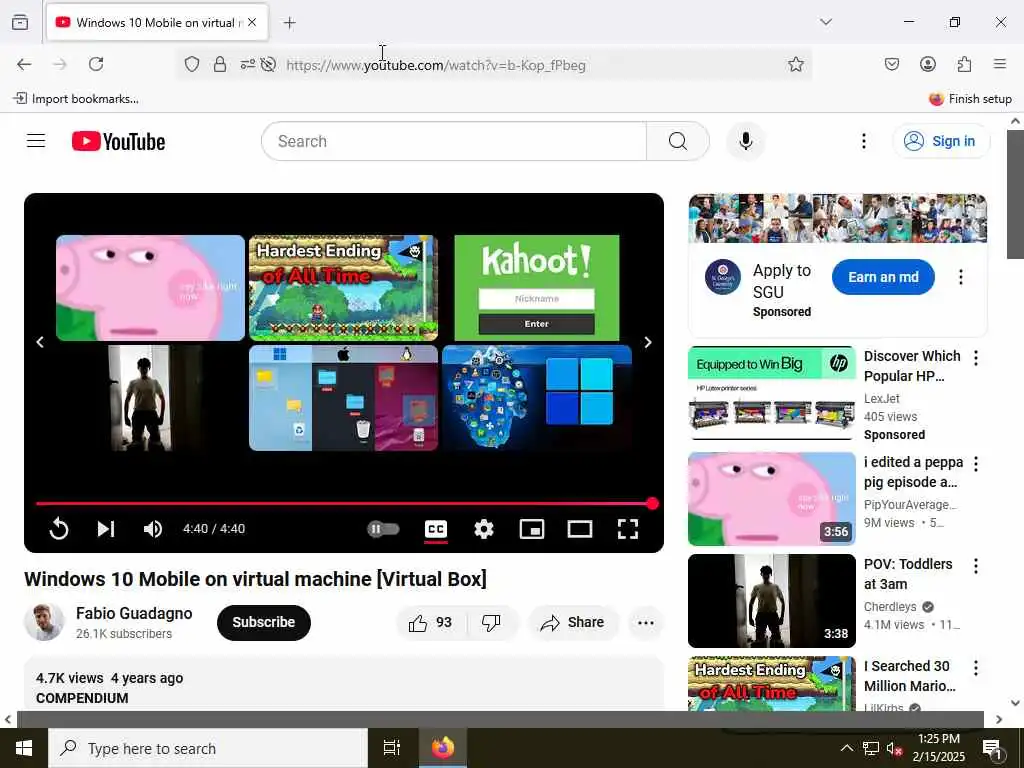This screenshot has width=1024, height=768.
Task: Open the Firefox account icon
Action: point(927,64)
